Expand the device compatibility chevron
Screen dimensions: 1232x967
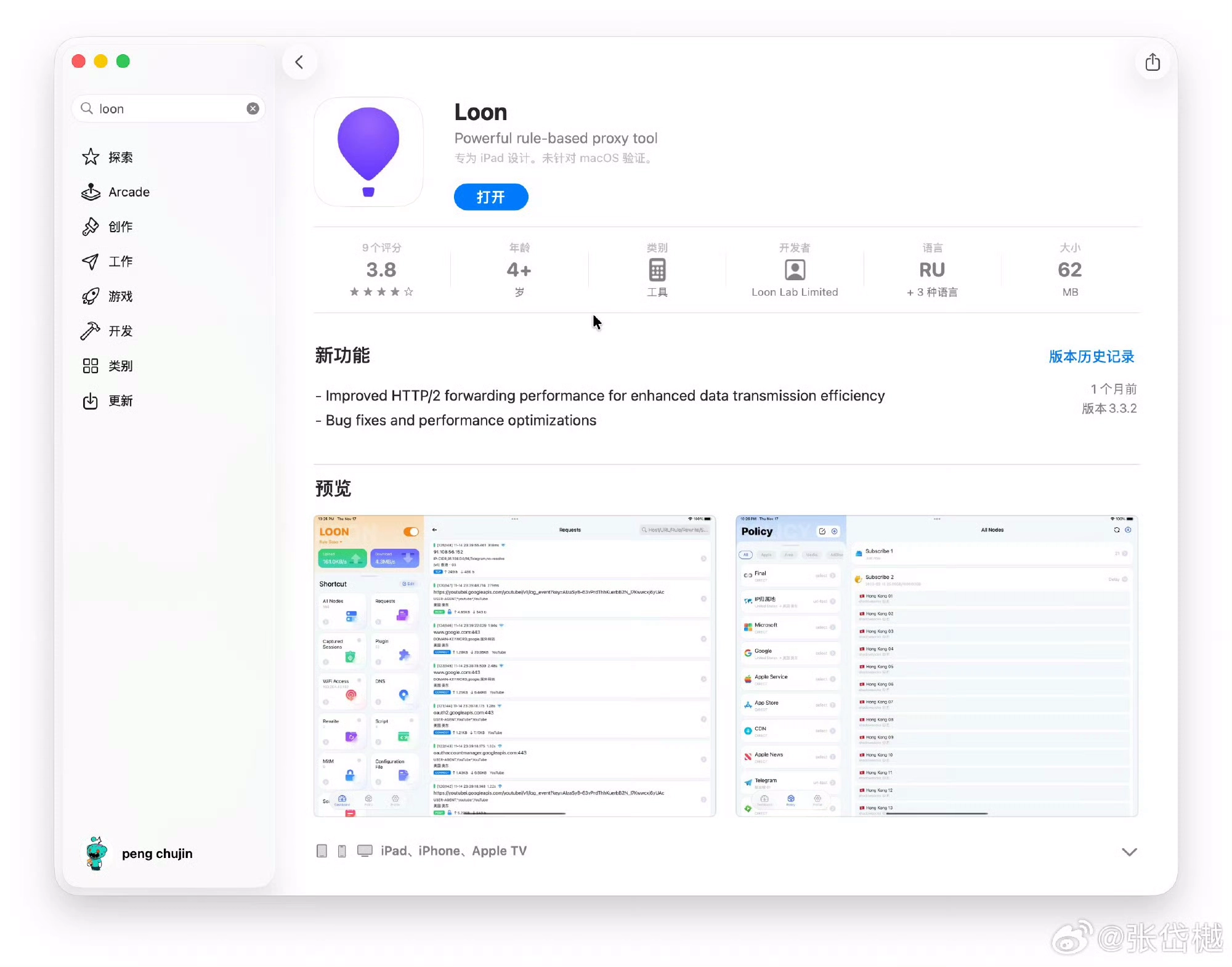pyautogui.click(x=1129, y=852)
